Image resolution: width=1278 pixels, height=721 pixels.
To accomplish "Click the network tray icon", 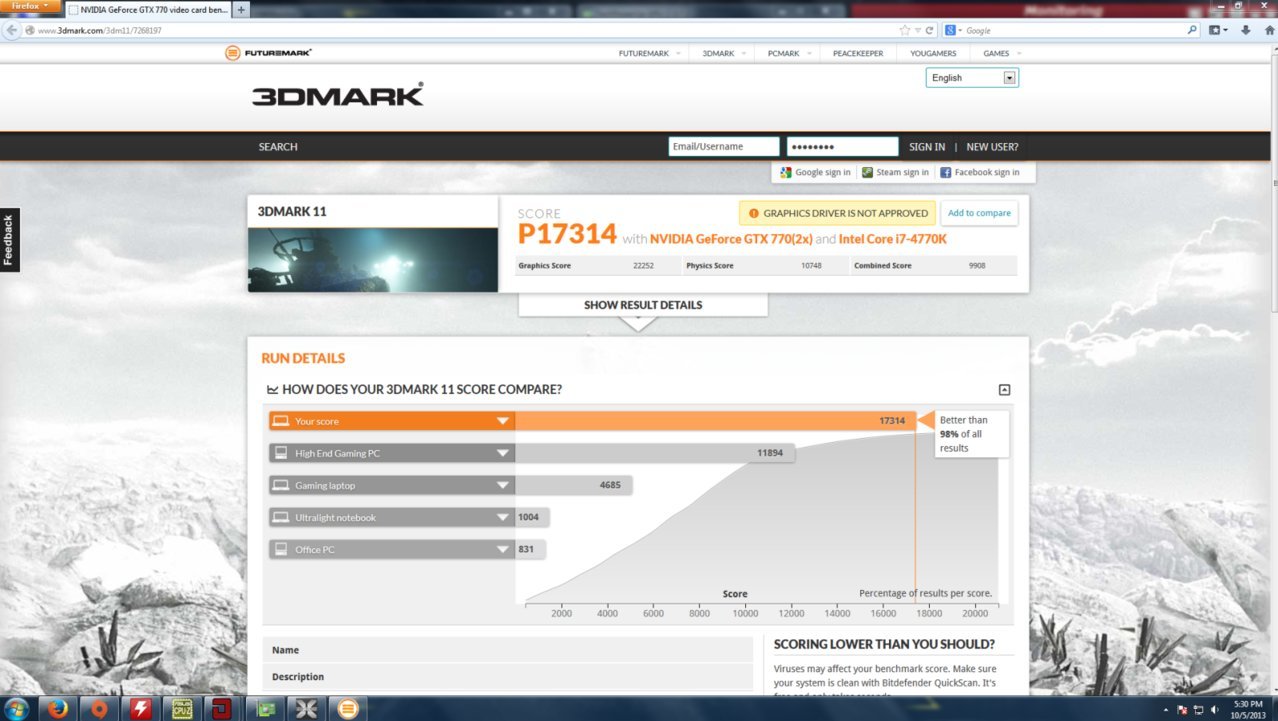I will click(1198, 709).
